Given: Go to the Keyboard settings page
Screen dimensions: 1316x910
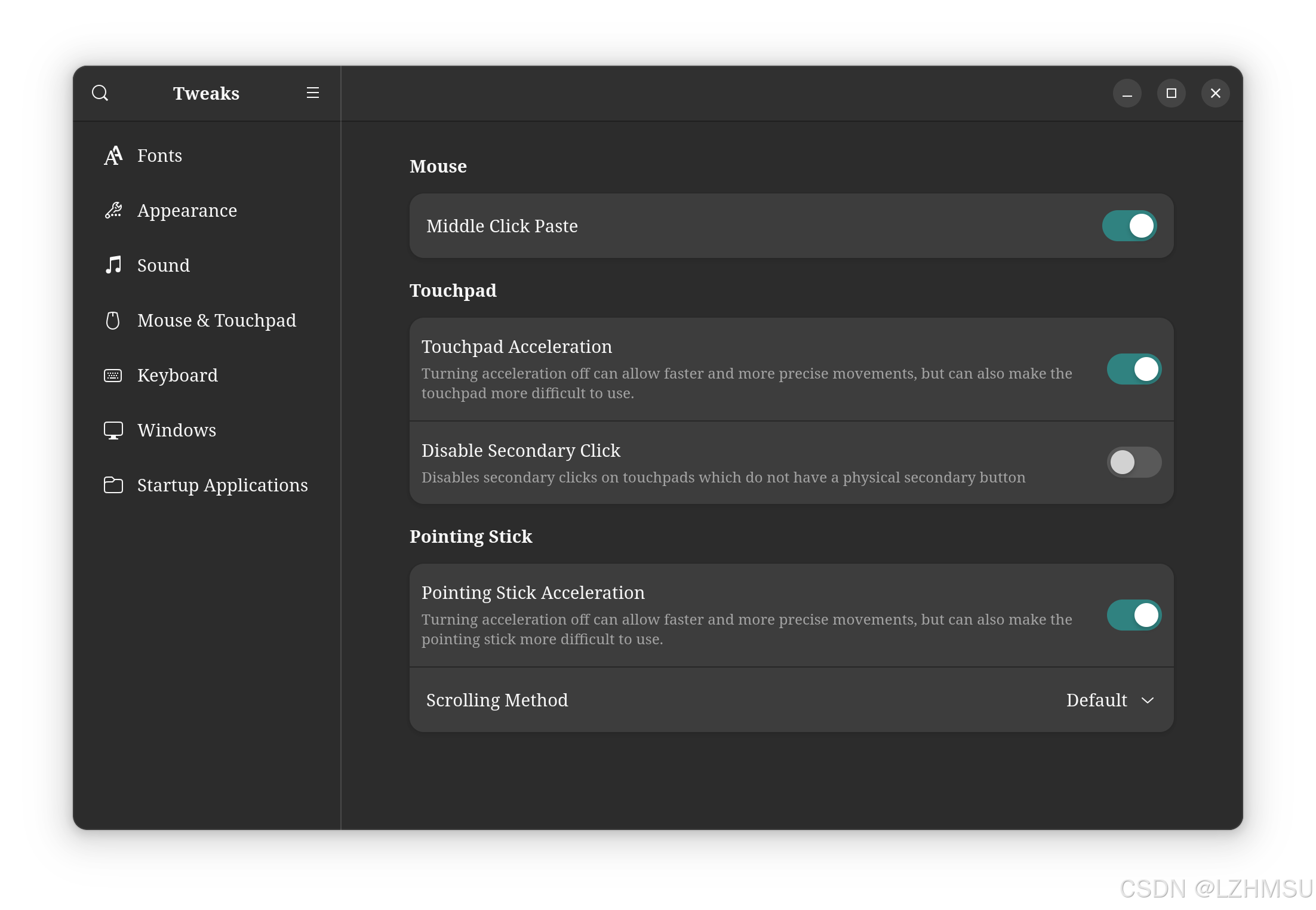Looking at the screenshot, I should click(177, 376).
